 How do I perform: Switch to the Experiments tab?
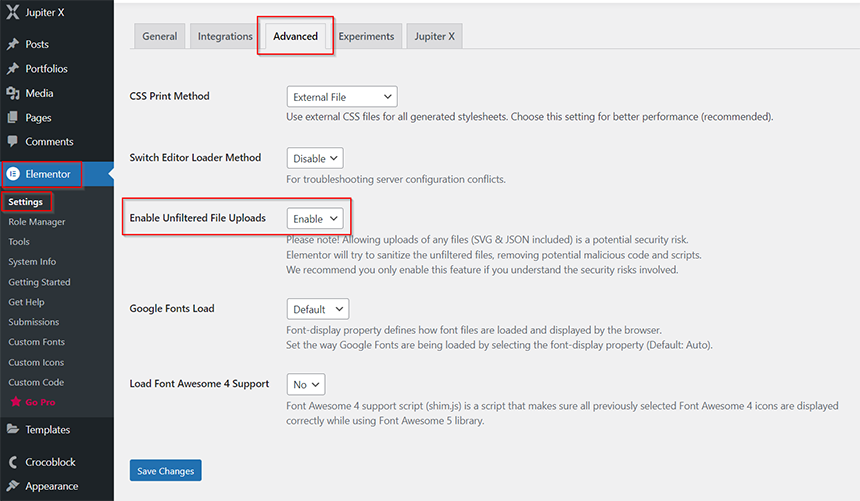pyautogui.click(x=366, y=36)
